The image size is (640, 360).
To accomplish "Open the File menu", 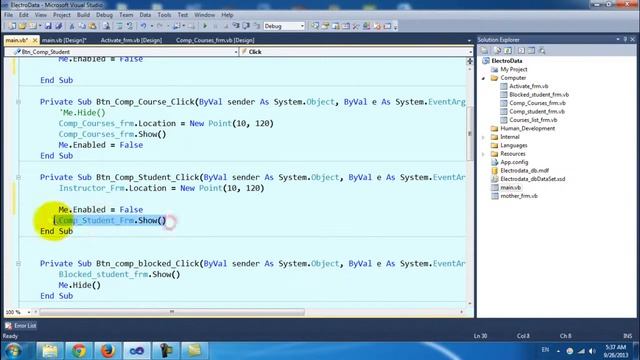I will [x=8, y=15].
